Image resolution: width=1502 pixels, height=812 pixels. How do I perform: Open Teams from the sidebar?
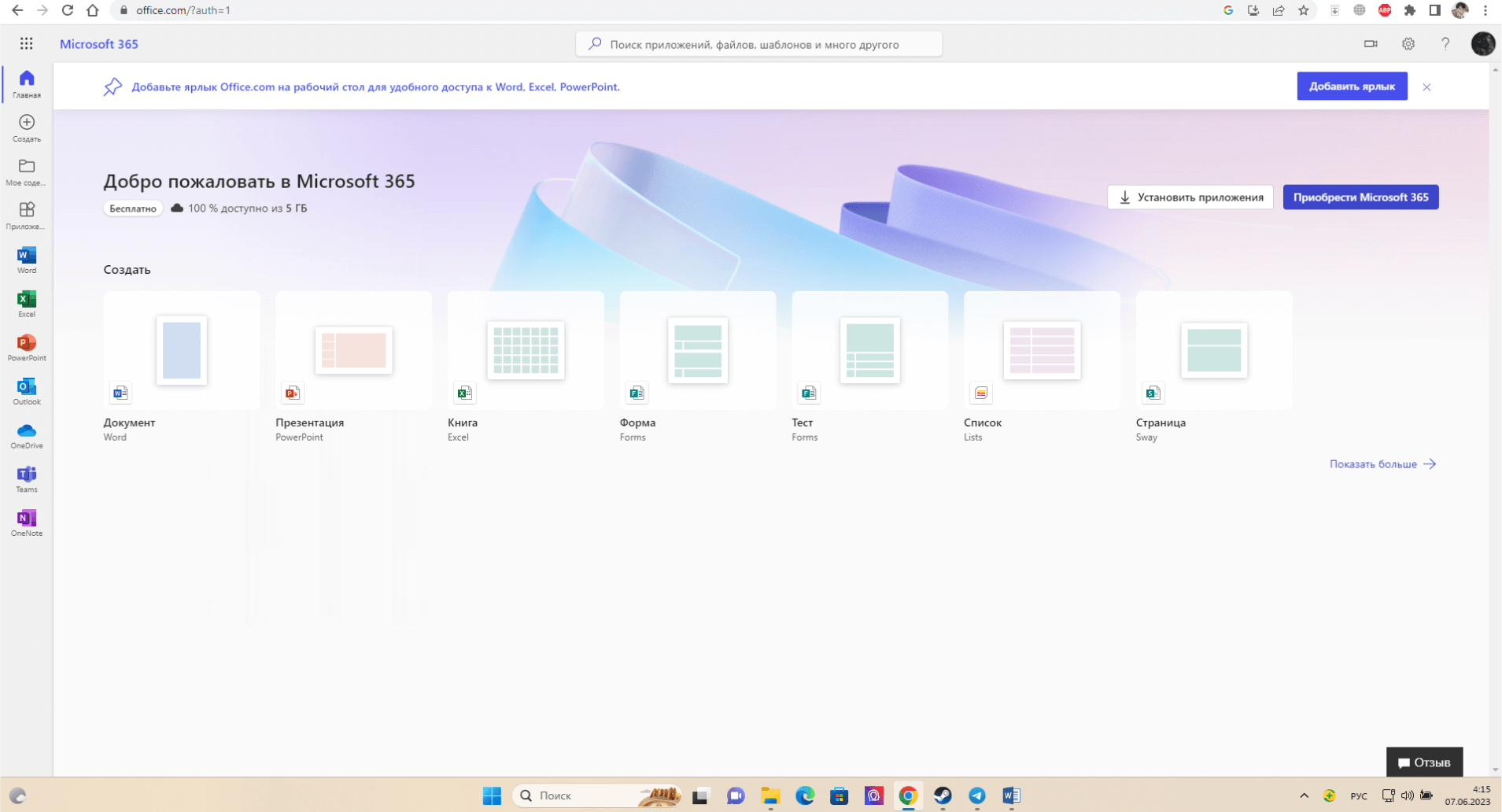[27, 478]
